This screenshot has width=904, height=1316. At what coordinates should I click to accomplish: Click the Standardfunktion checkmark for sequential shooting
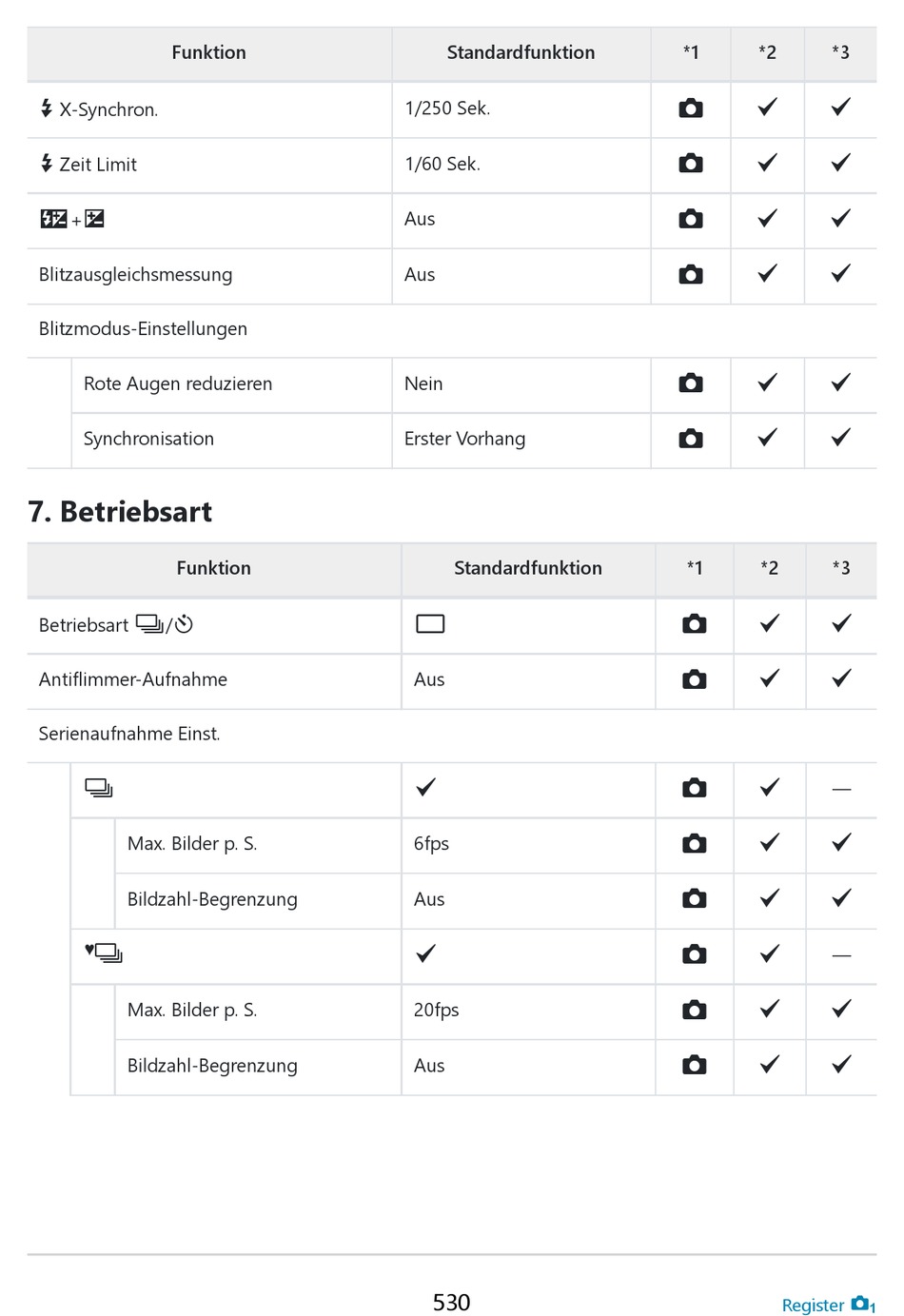pyautogui.click(x=425, y=787)
